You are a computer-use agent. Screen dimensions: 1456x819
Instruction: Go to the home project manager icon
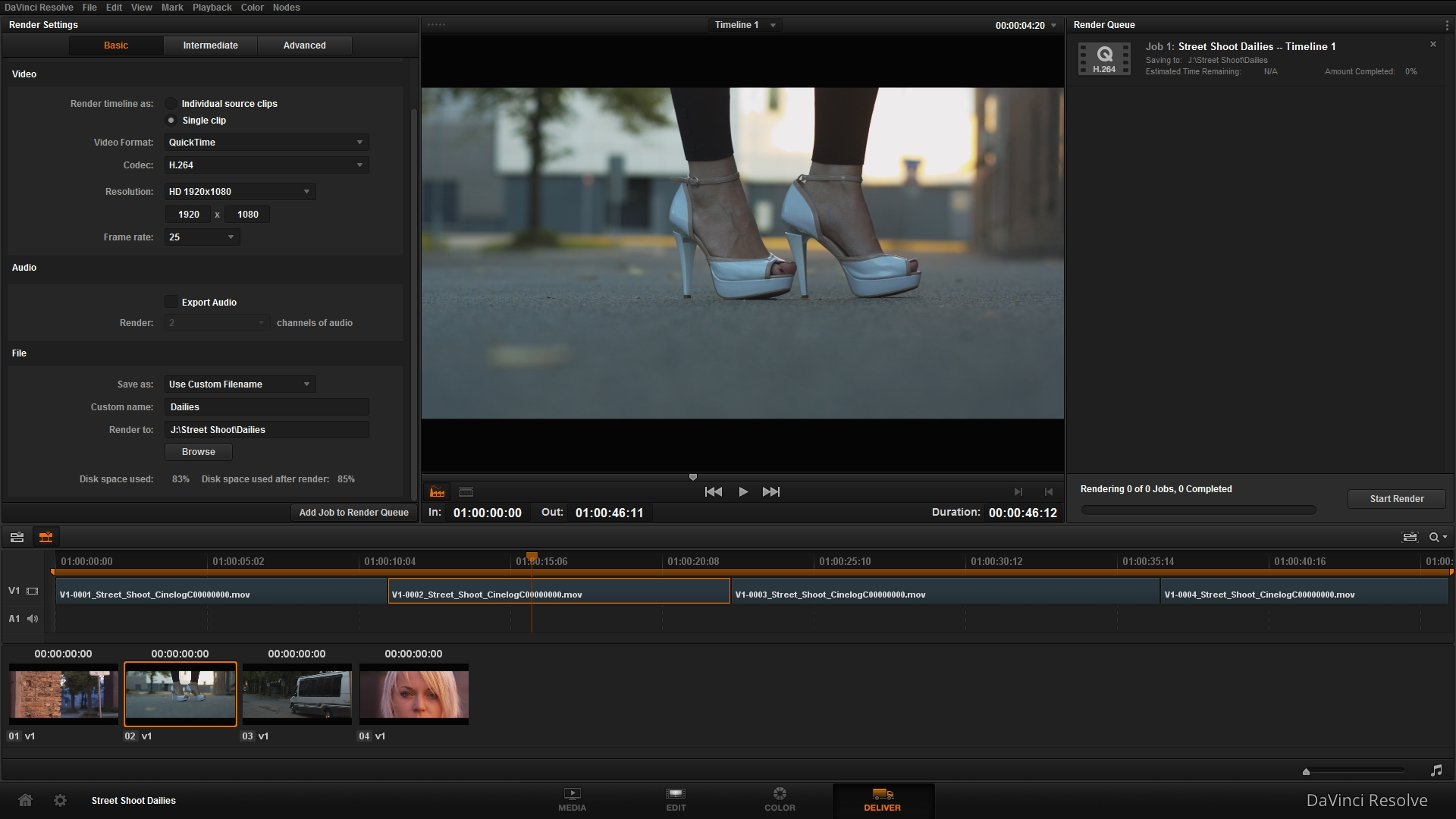25,800
